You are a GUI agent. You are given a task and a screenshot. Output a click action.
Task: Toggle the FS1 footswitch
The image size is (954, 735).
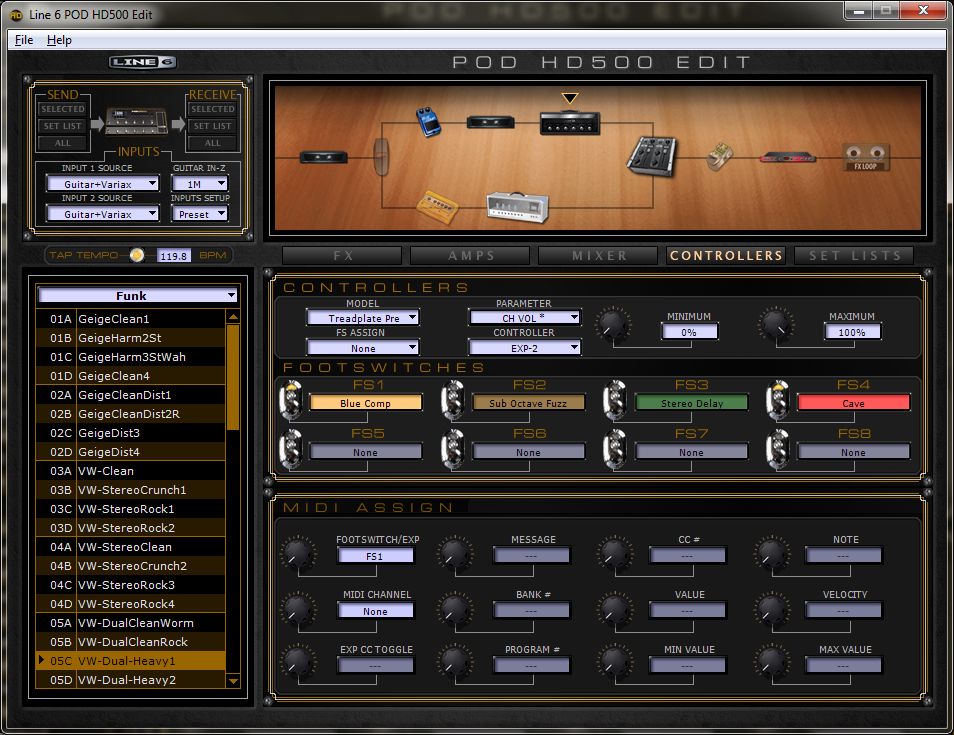291,400
